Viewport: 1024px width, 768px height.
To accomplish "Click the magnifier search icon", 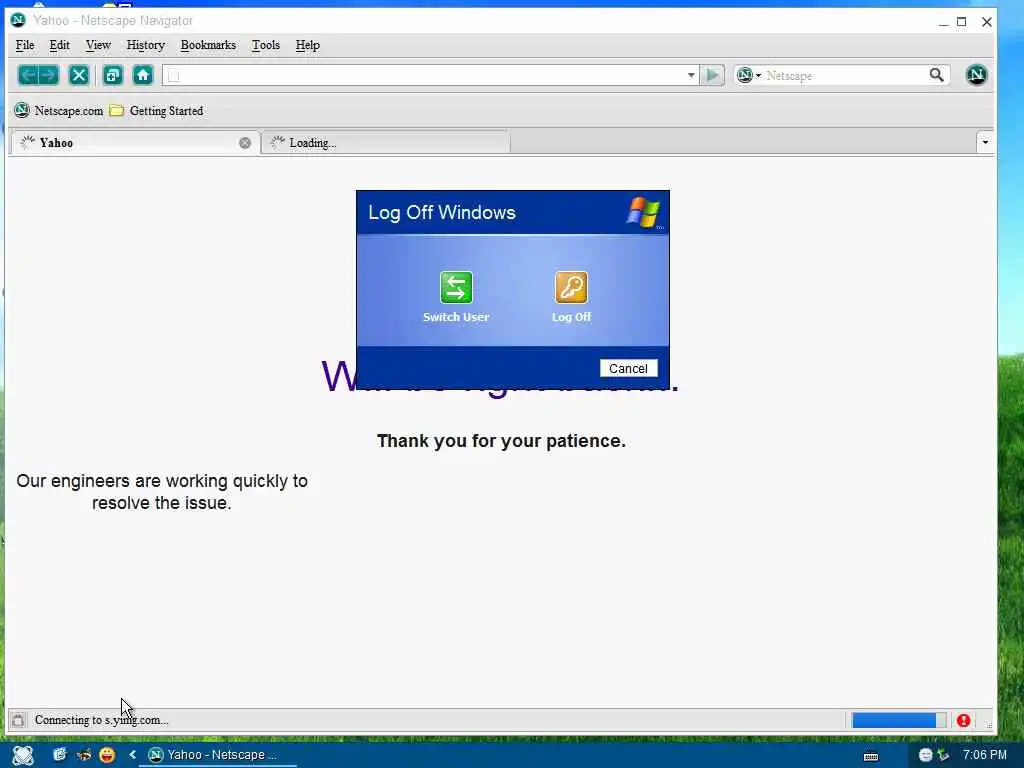I will 936,75.
